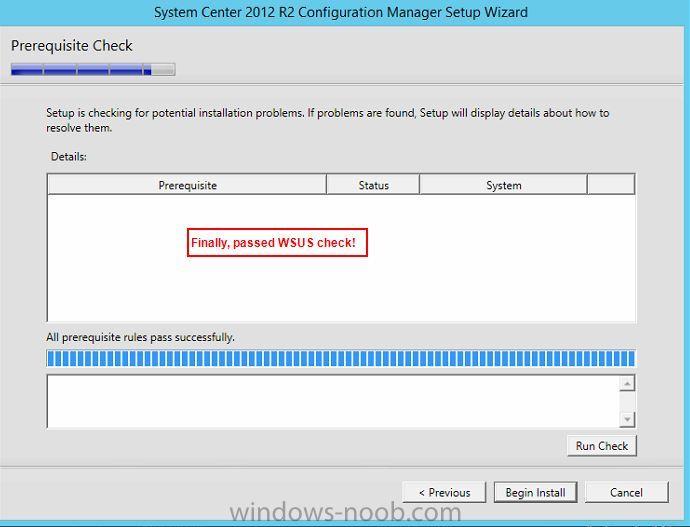
Task: Click the details box scroll up arrow
Action: point(627,384)
